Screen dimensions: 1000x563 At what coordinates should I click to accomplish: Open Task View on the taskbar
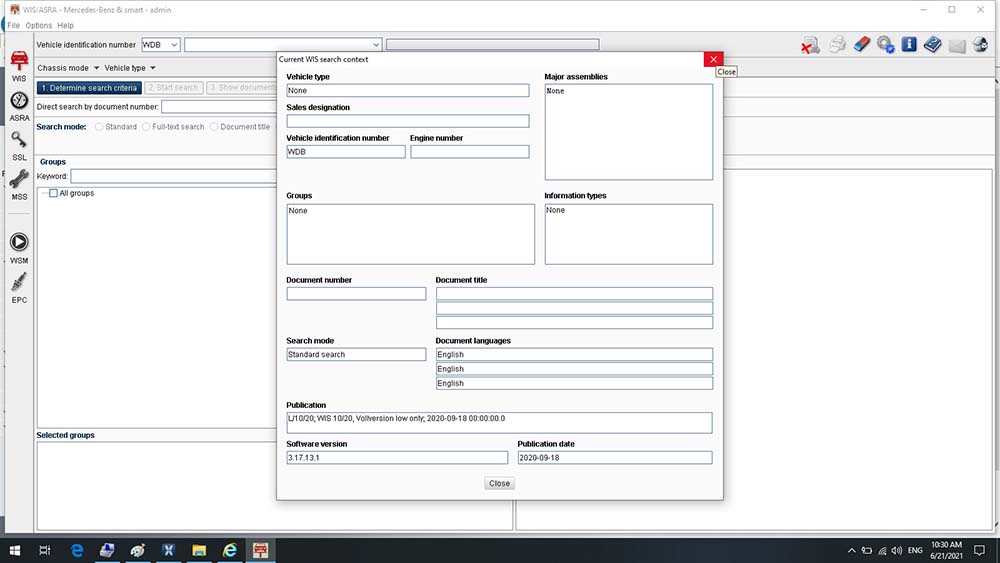45,550
